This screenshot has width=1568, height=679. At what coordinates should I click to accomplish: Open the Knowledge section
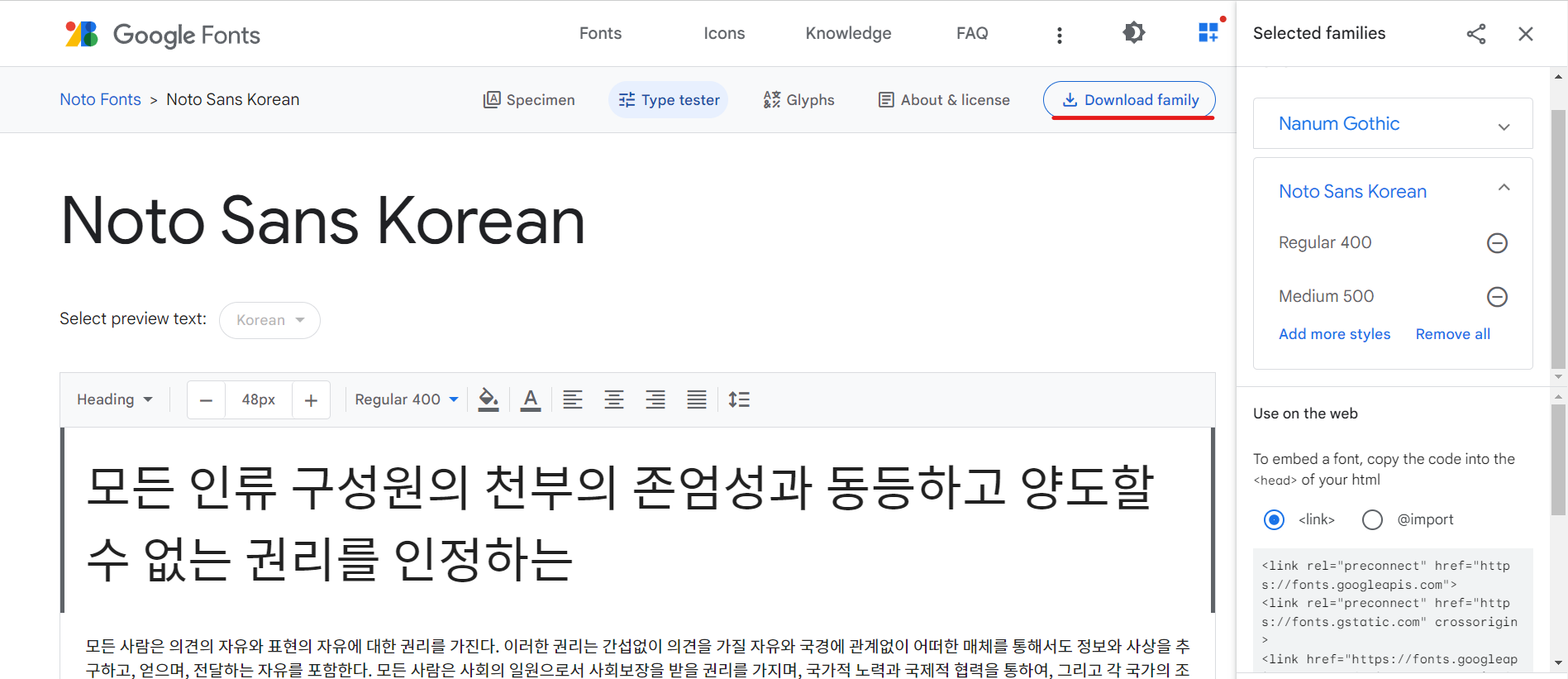[848, 33]
